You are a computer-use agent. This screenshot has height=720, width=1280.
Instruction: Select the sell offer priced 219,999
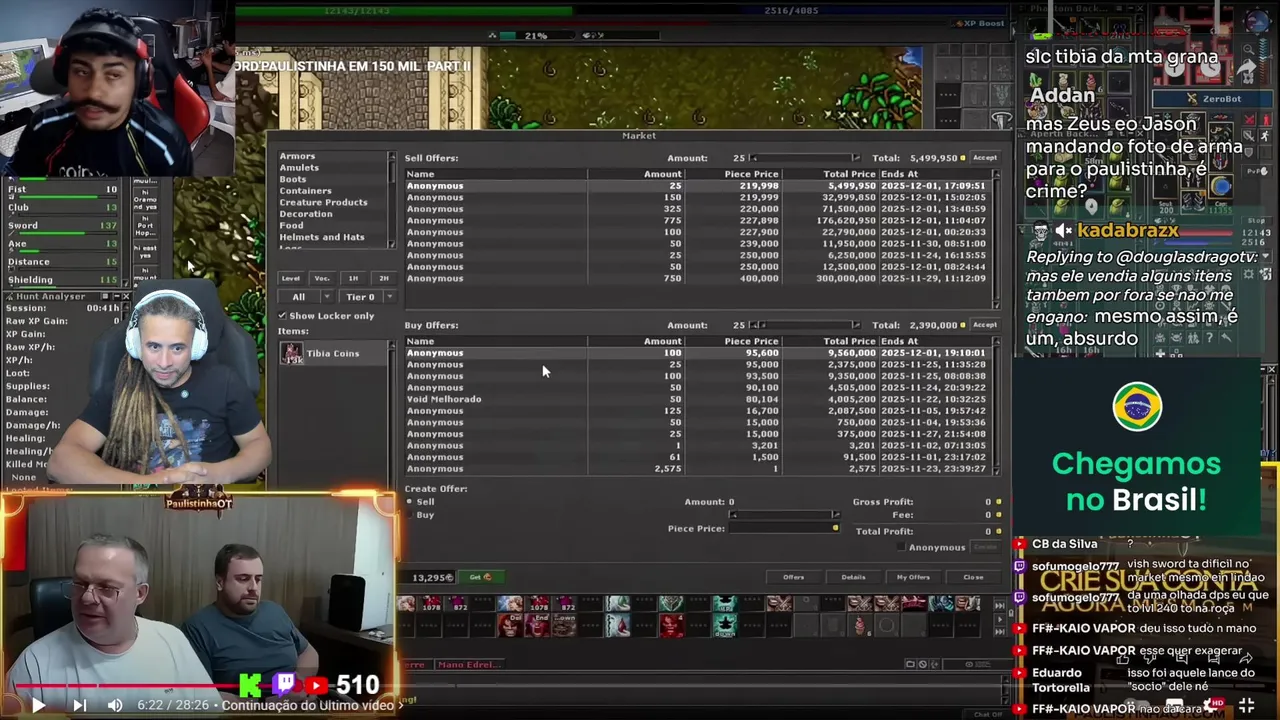click(x=697, y=197)
